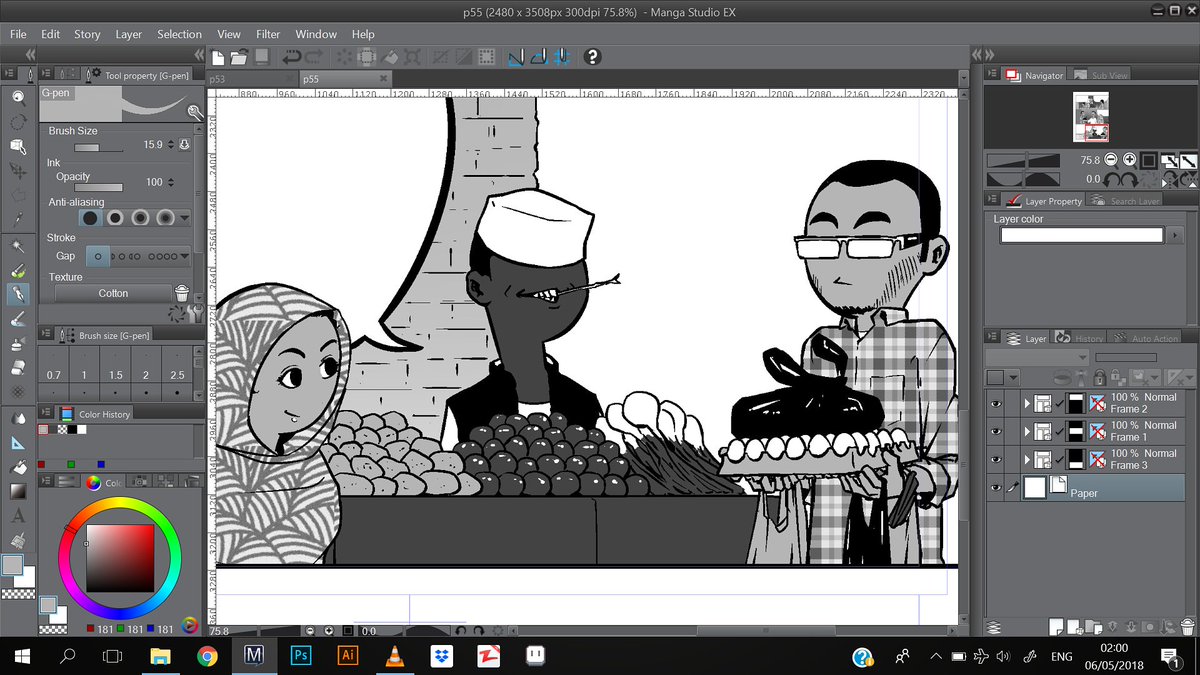
Task: Select the Zoom magnifier tool
Action: point(18,97)
